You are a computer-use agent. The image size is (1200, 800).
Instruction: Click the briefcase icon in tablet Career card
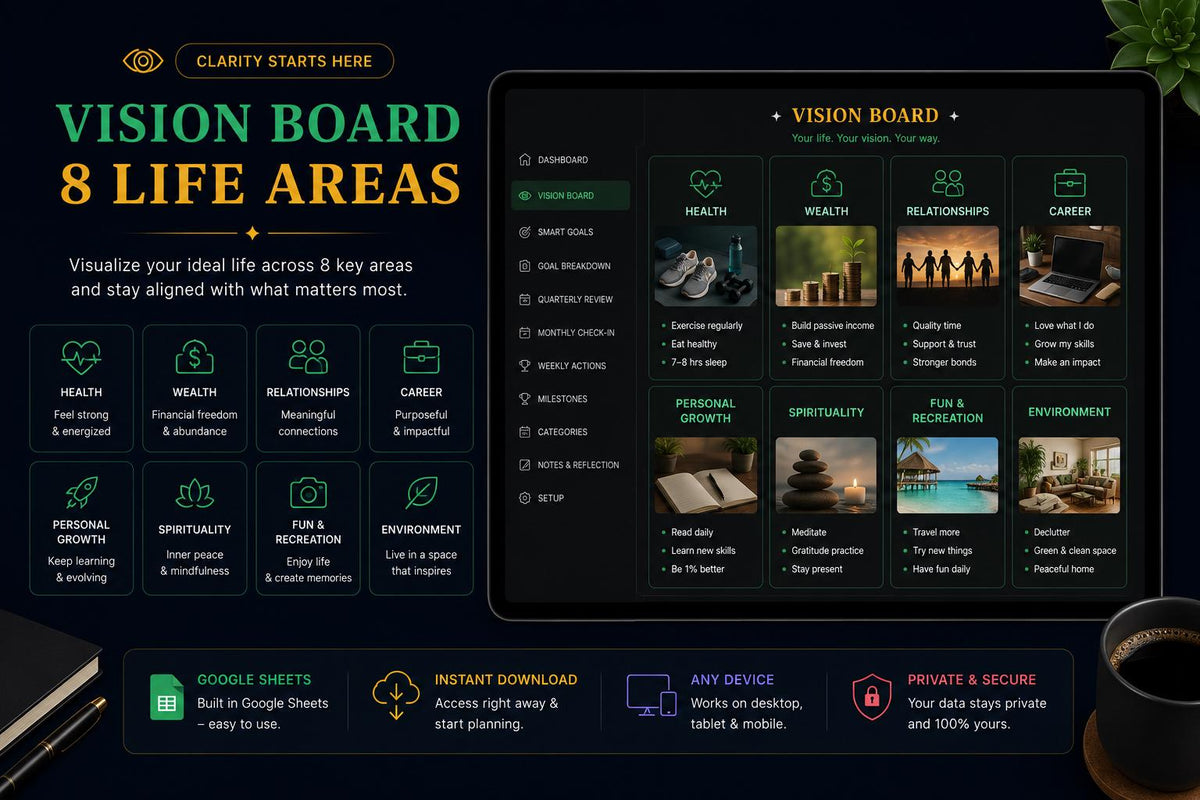pyautogui.click(x=1070, y=183)
